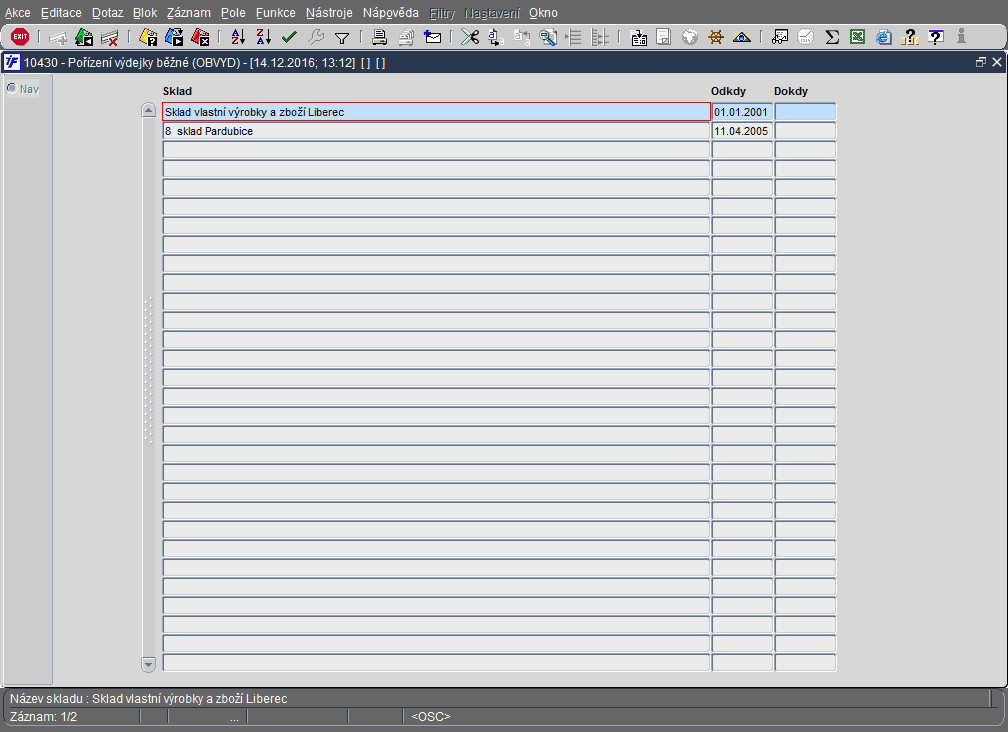Screen dimensions: 1008x732
Task: Click the question mark window help icon
Action: click(x=936, y=37)
